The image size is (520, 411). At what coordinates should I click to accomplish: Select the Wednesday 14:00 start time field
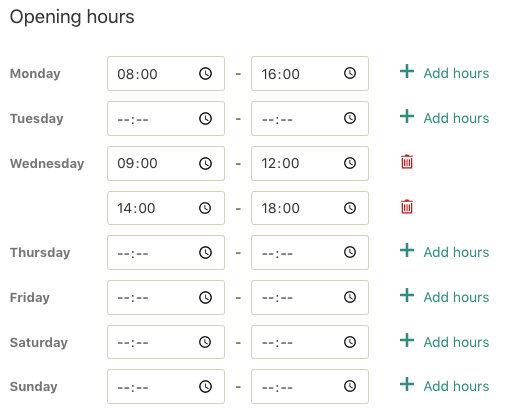pyautogui.click(x=166, y=208)
